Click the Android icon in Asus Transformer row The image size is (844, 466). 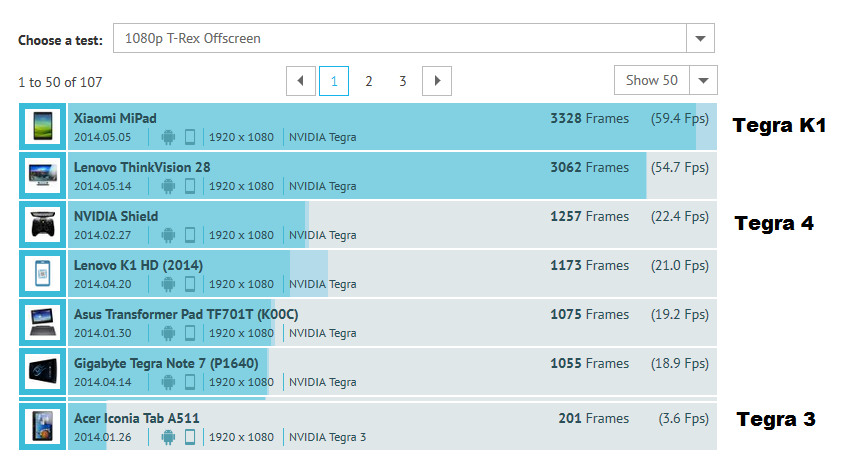[168, 333]
